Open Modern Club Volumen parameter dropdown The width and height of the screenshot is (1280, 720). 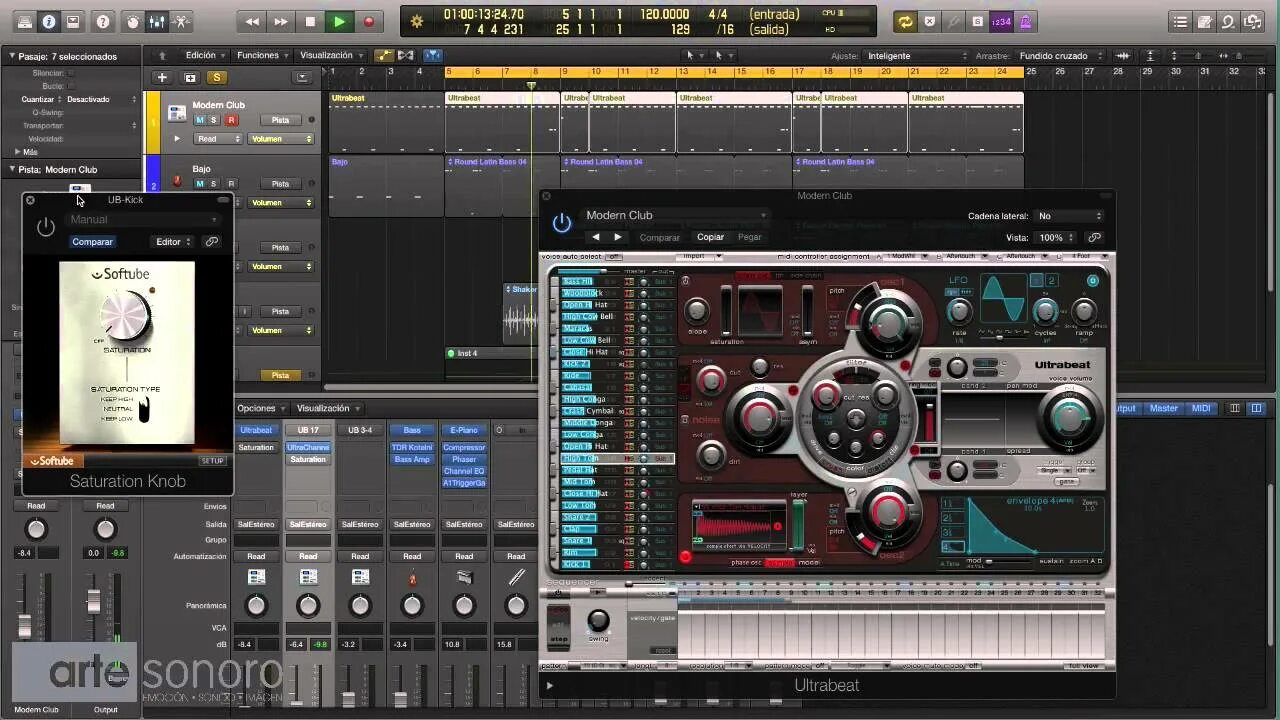281,139
